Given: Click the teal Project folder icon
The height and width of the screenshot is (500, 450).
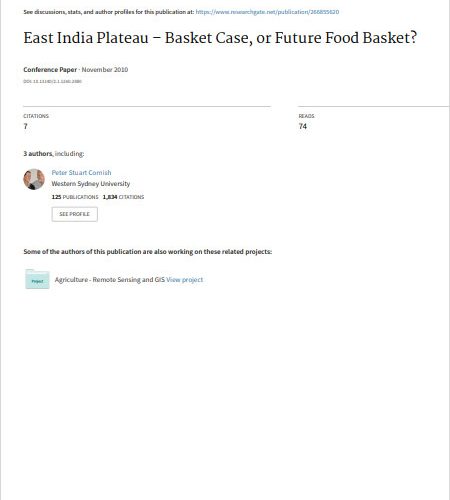Looking at the screenshot, I should (x=37, y=279).
